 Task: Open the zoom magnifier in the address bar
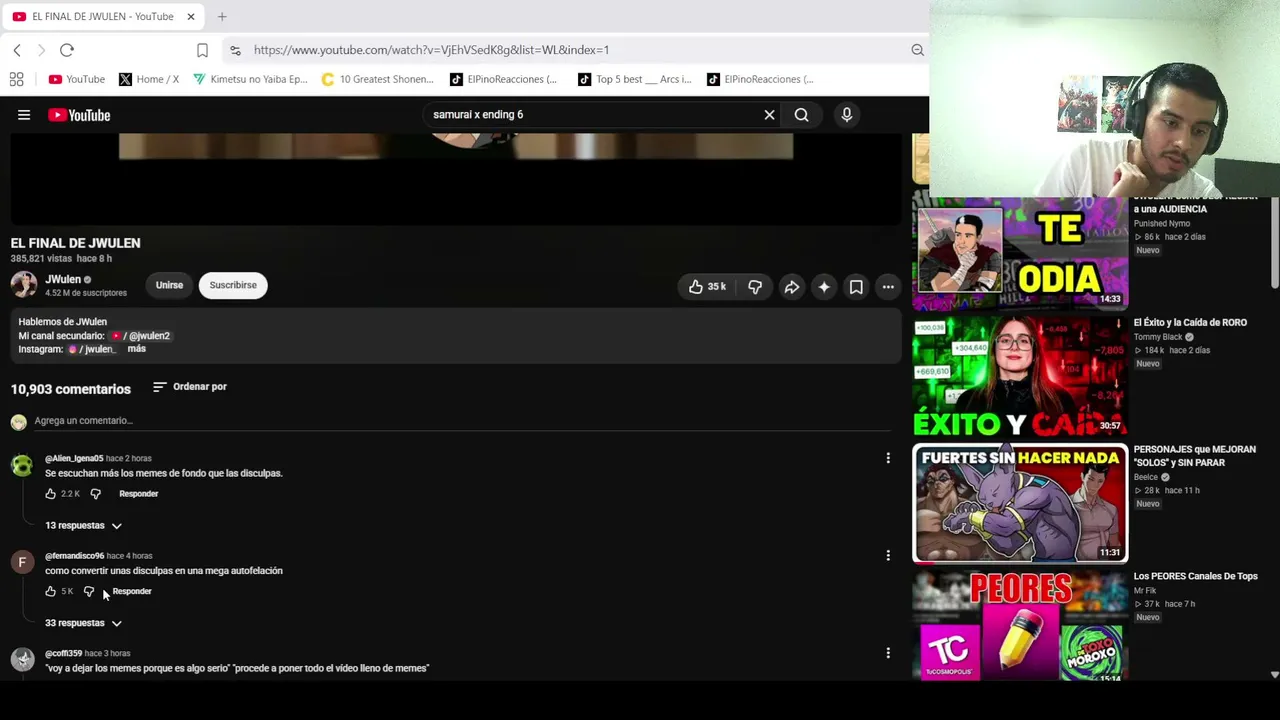coord(917,50)
